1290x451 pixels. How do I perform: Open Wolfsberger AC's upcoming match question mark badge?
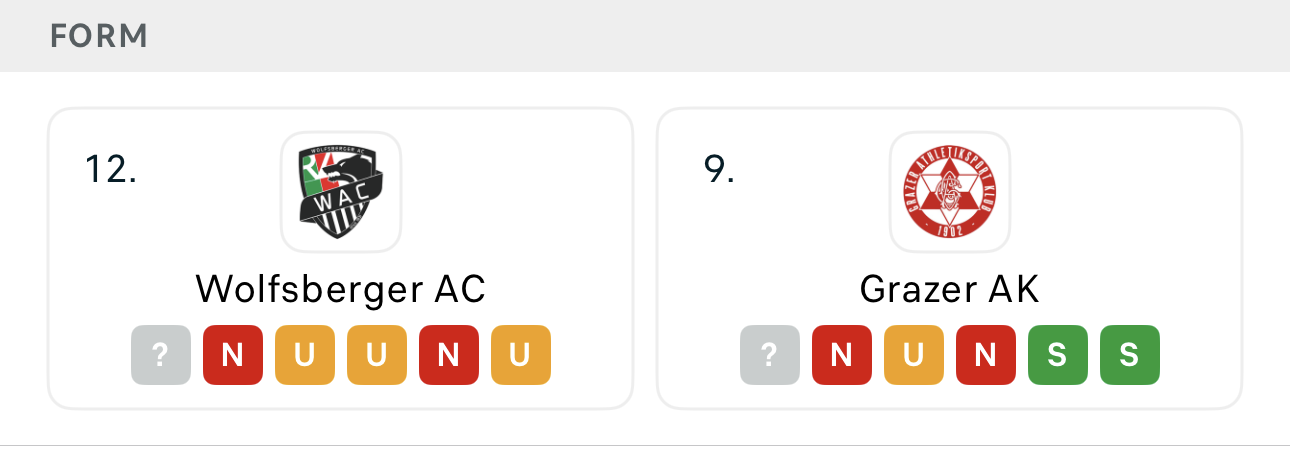[x=161, y=355]
